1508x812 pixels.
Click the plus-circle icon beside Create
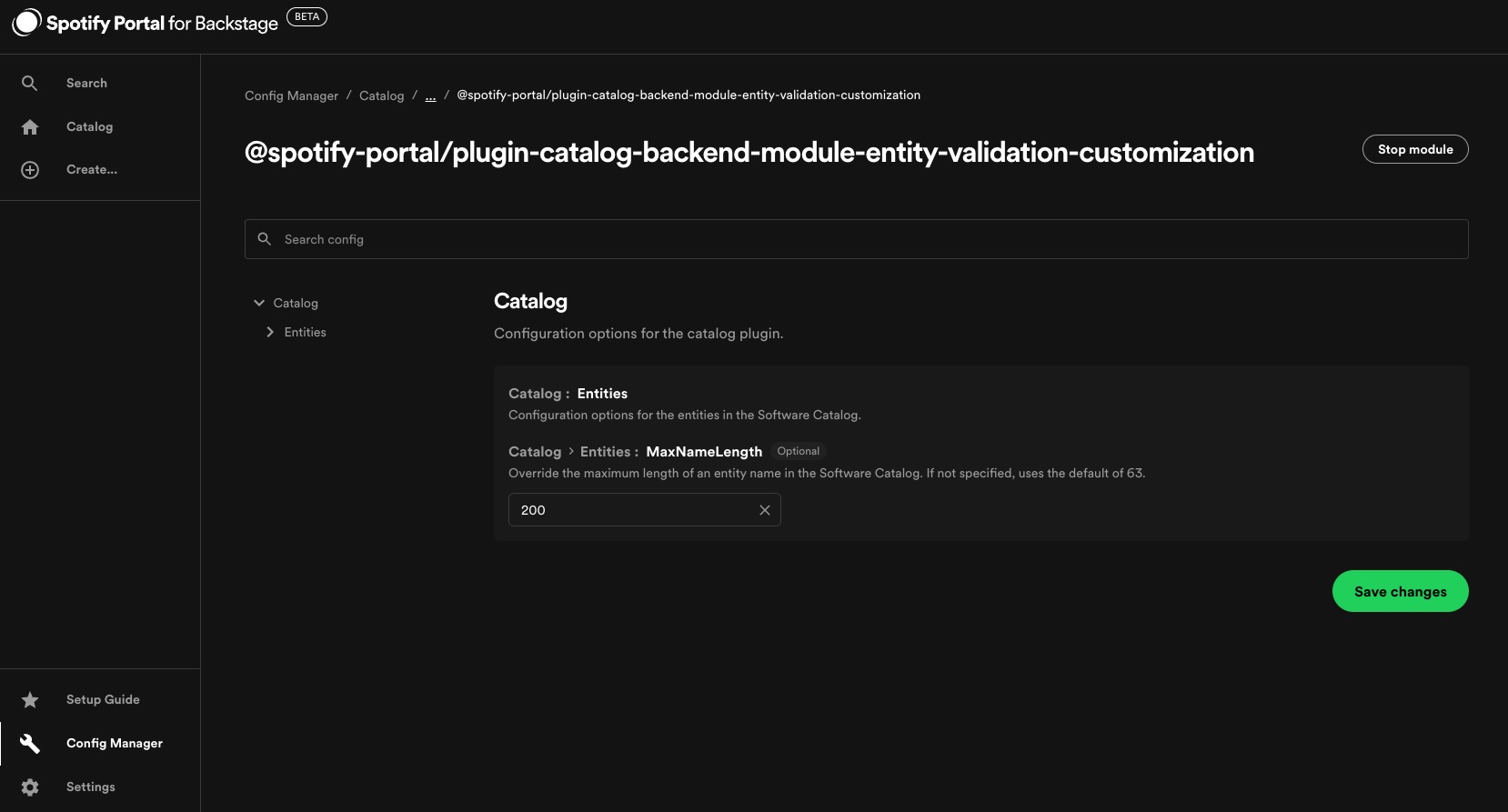30,170
